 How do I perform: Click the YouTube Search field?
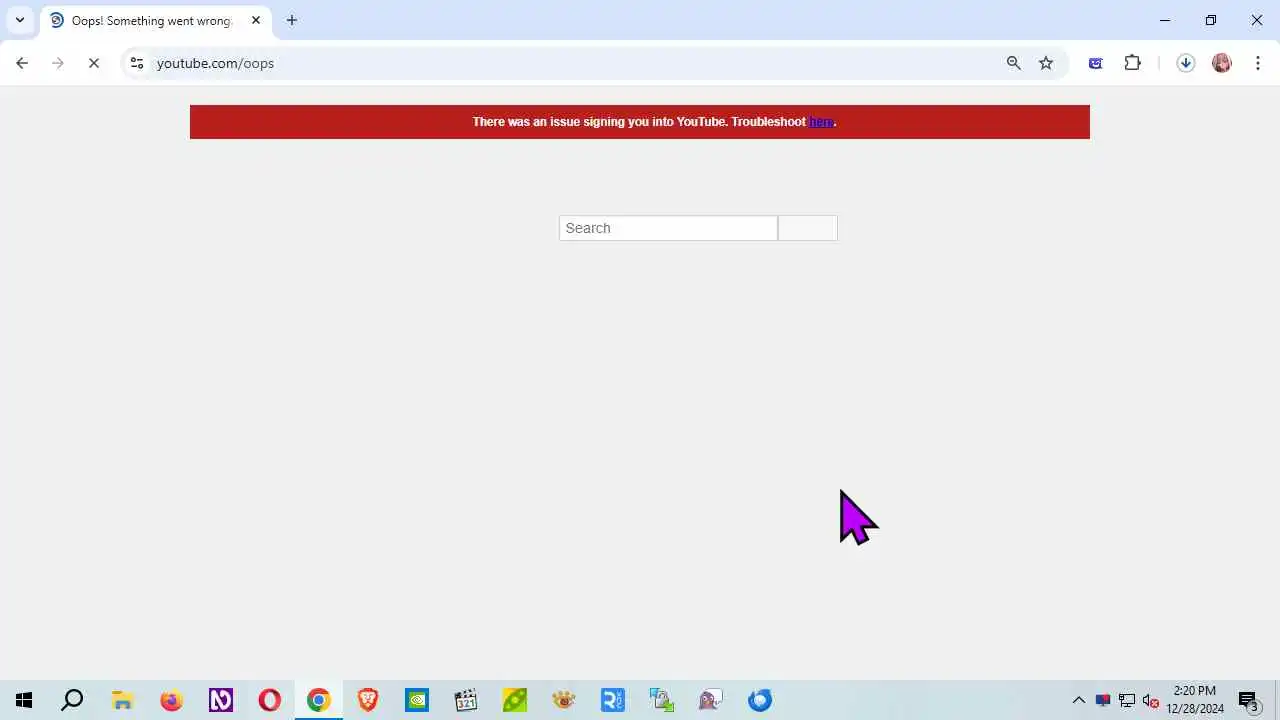[668, 228]
